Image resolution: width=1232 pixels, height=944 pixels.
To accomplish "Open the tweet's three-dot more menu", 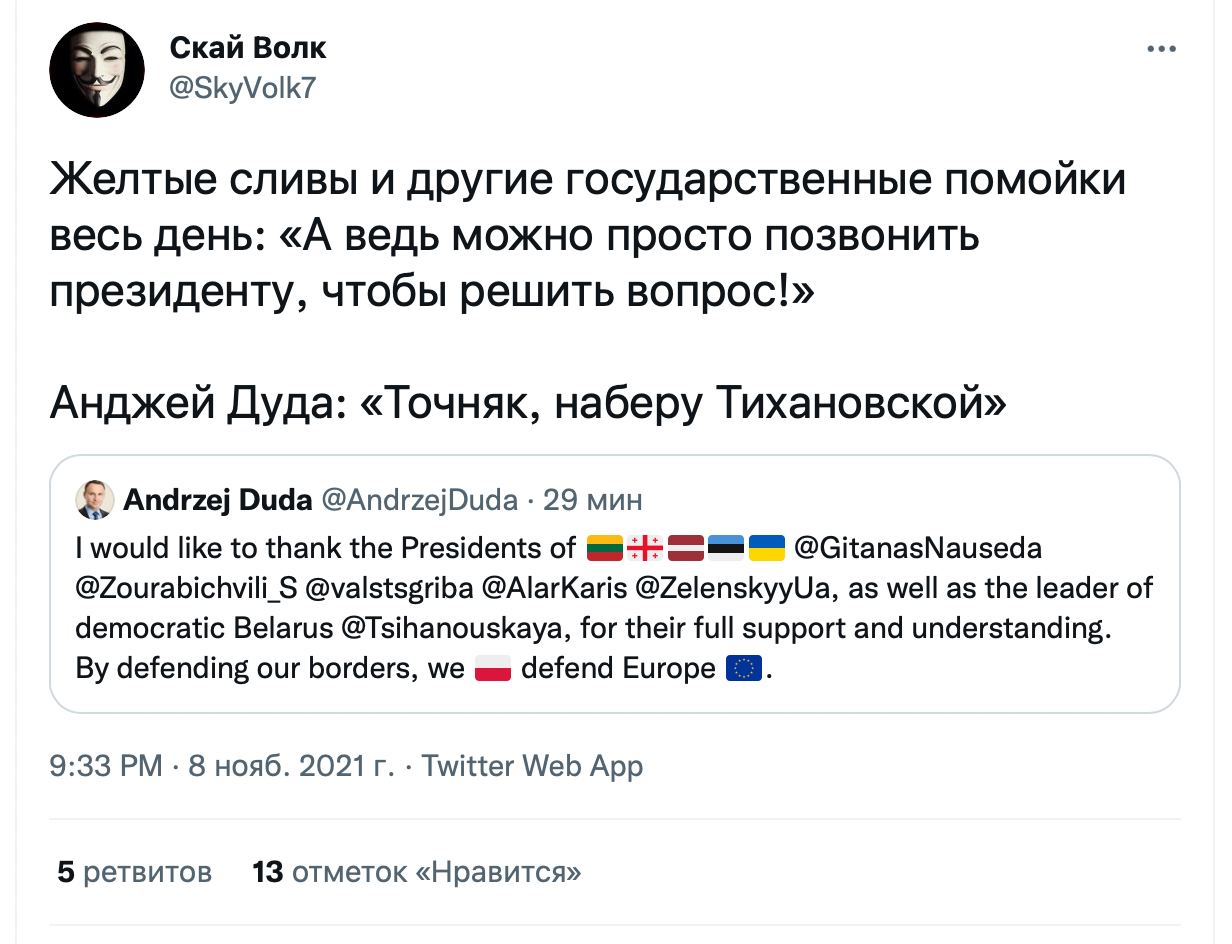I will [x=1161, y=50].
